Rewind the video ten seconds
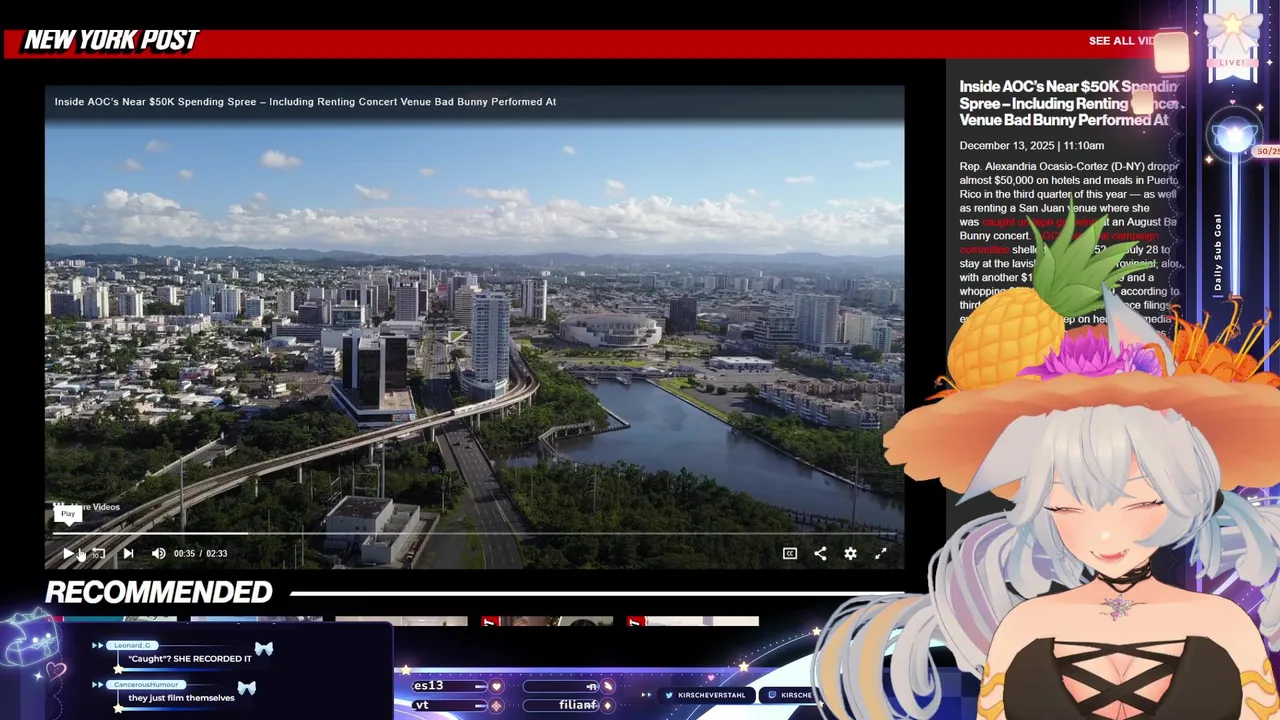Screen dimensions: 1280x720 pyautogui.click(x=98, y=553)
